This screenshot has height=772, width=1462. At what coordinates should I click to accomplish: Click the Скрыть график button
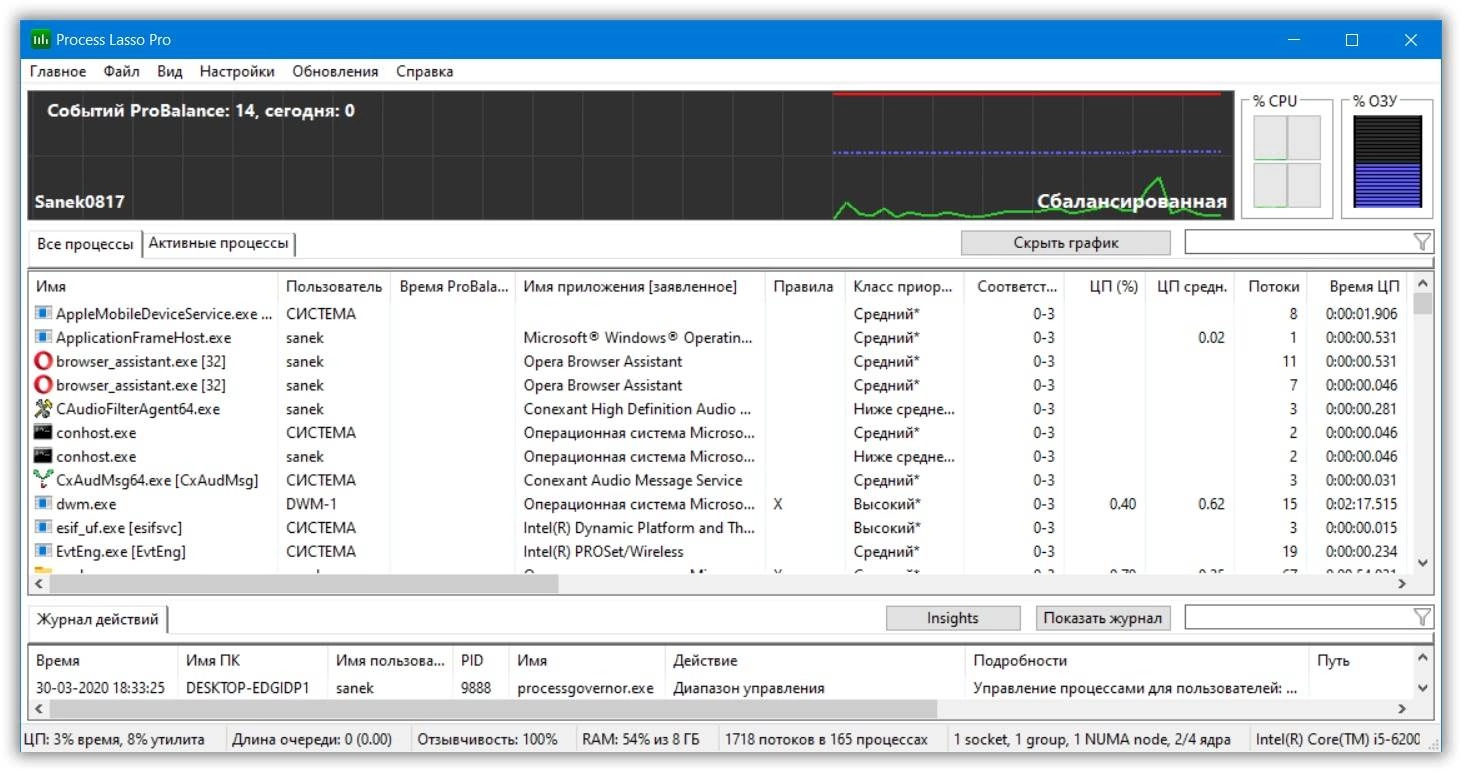1065,243
